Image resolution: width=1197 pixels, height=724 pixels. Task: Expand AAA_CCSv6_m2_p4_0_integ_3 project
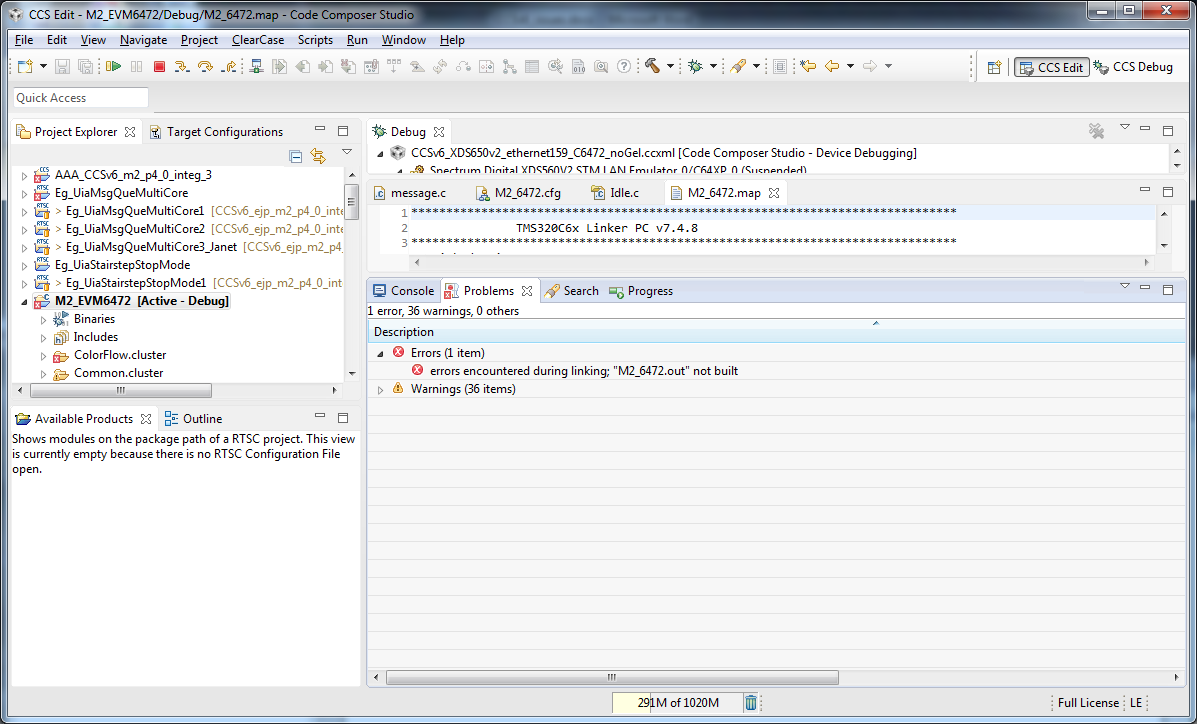(x=24, y=176)
